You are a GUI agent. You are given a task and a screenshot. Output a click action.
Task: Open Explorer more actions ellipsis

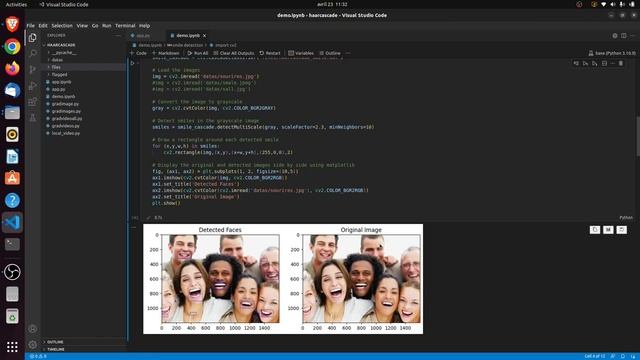[119, 36]
